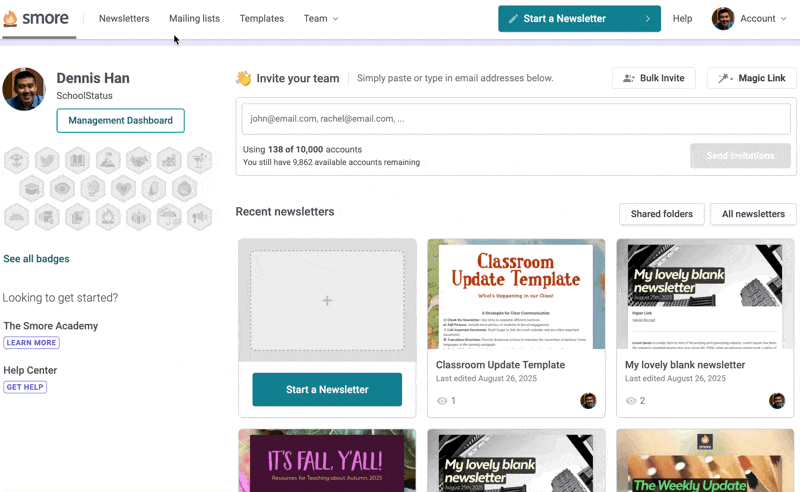Click the arrow on Start a Newsletter button
Viewport: 800px width, 492px height.
(647, 18)
